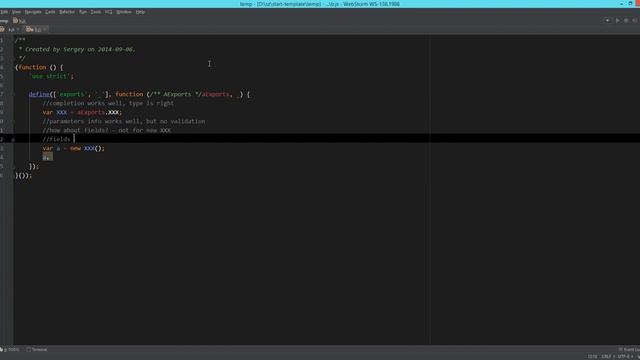This screenshot has height=360, width=640.
Task: Click the 'Created by Sergey' comment line
Action: tap(77, 49)
